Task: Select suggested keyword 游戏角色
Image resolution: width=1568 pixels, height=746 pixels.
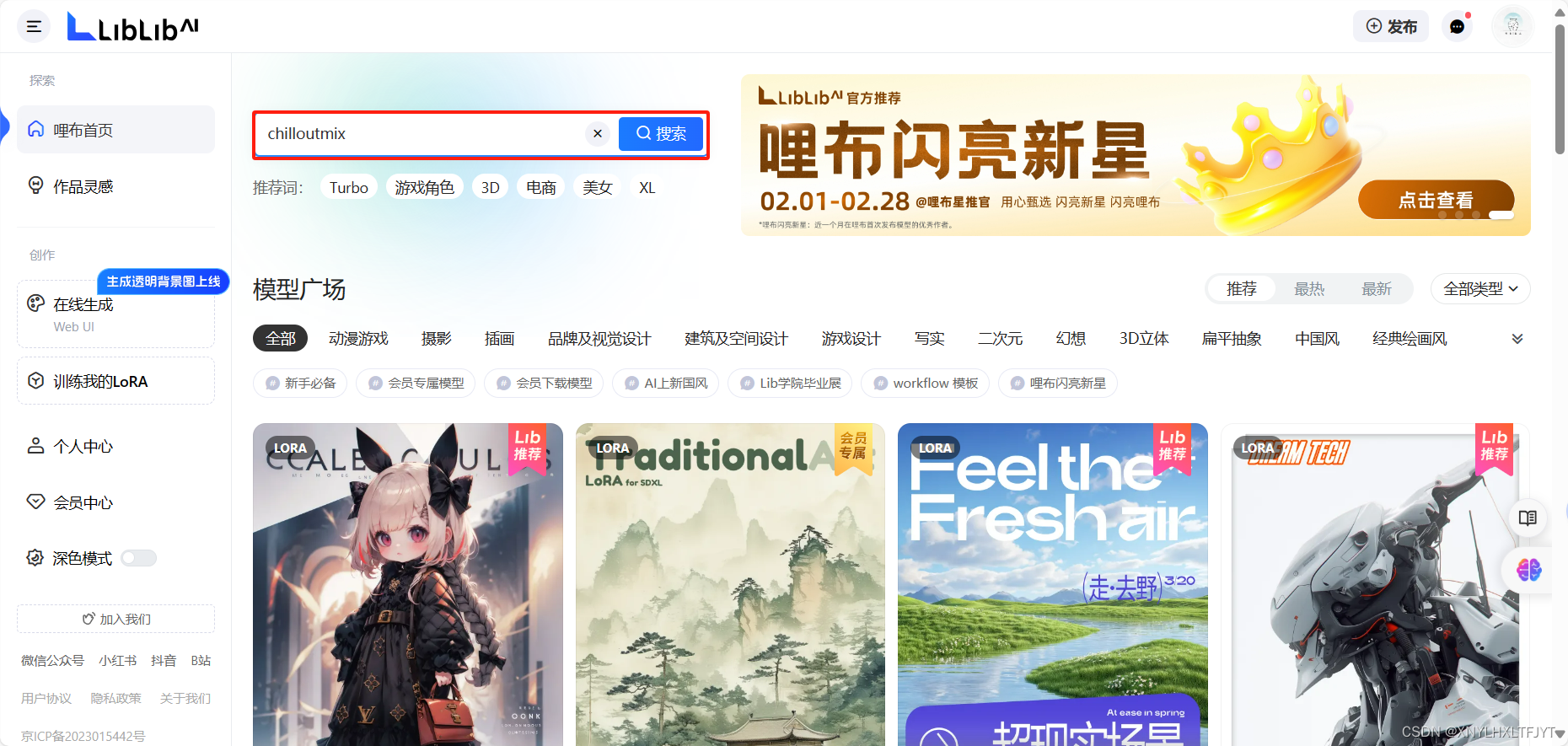Action: click(x=425, y=187)
